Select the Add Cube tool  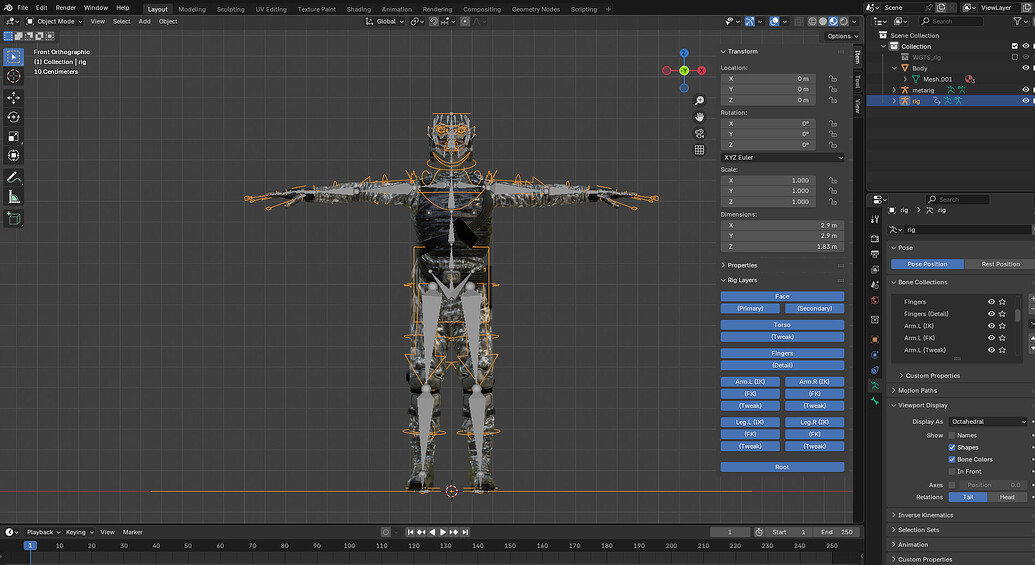click(x=13, y=218)
